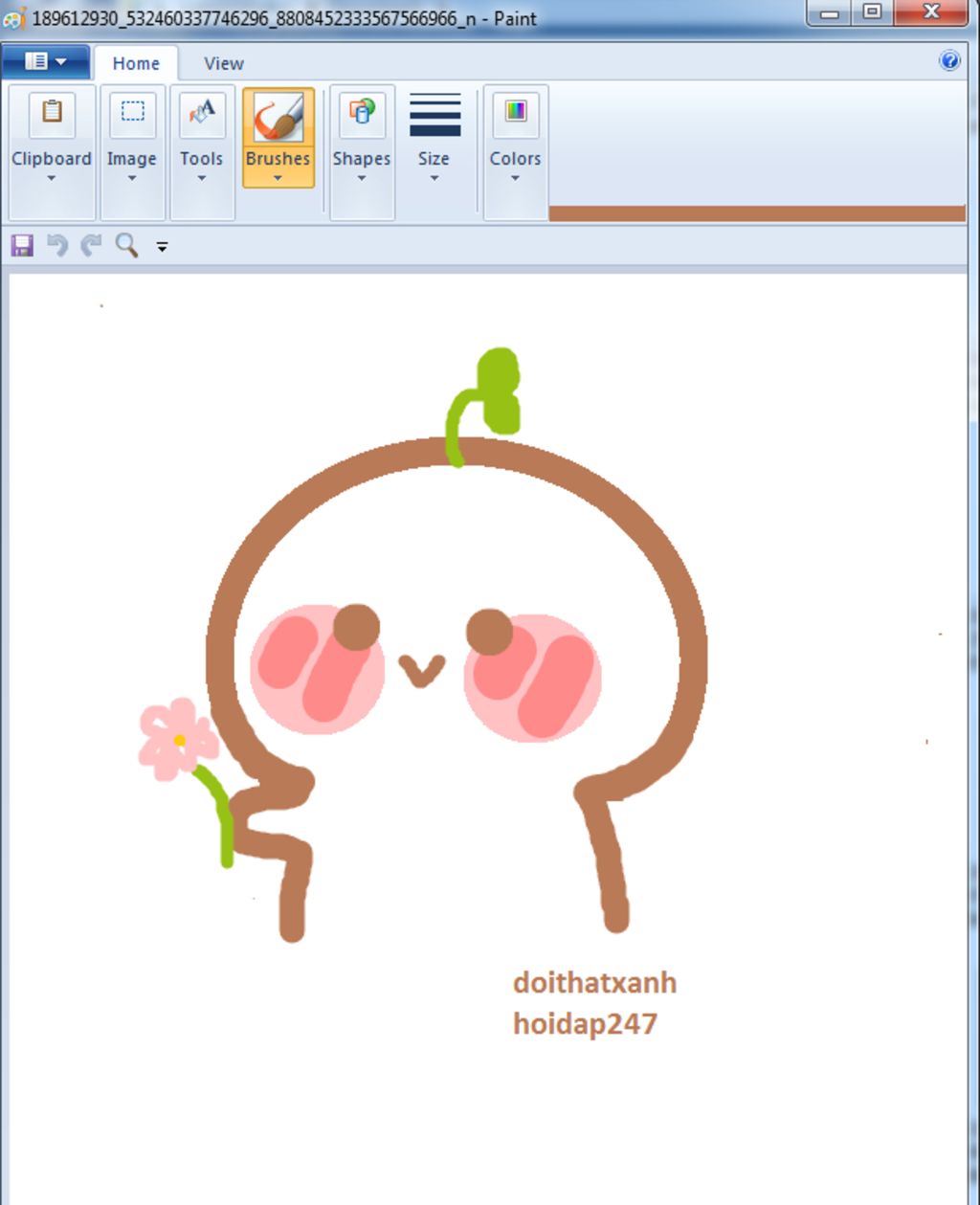Viewport: 980px width, 1205px height.
Task: Click the Image selection rectangle icon
Action: [x=132, y=114]
